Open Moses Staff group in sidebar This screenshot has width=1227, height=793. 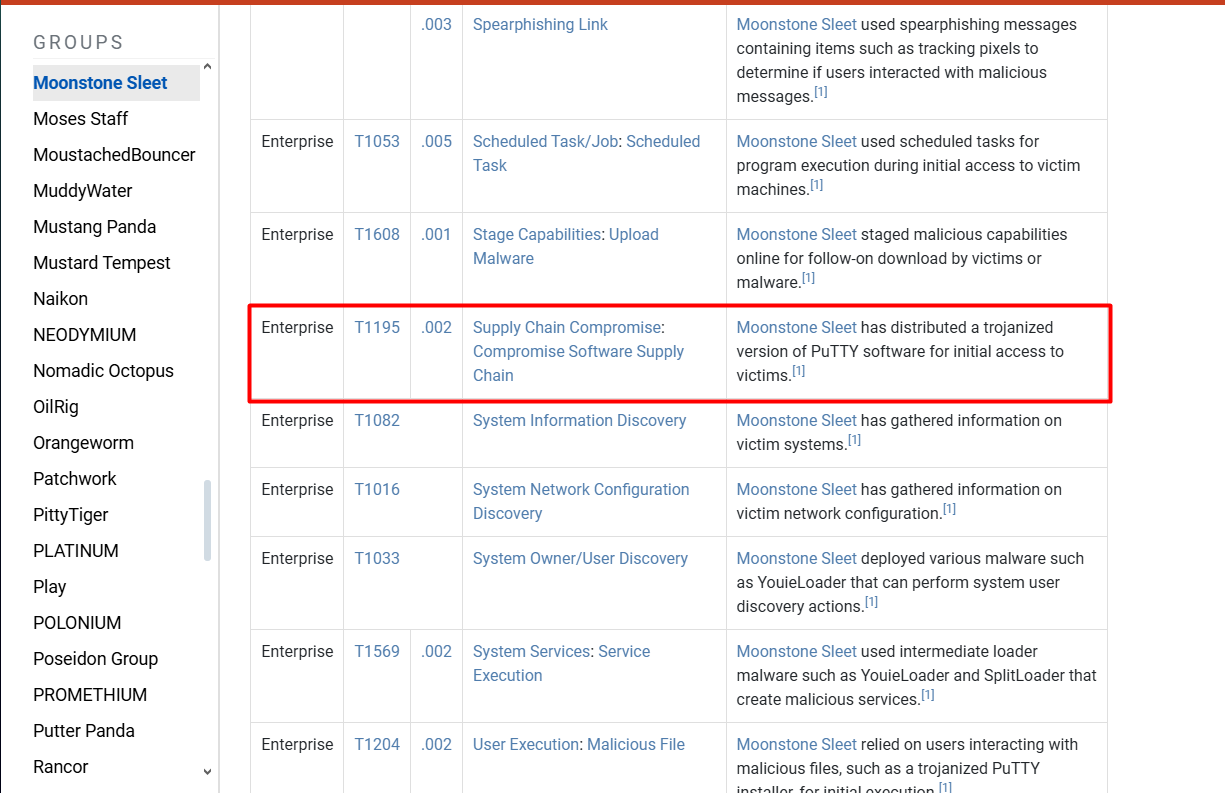tap(80, 119)
